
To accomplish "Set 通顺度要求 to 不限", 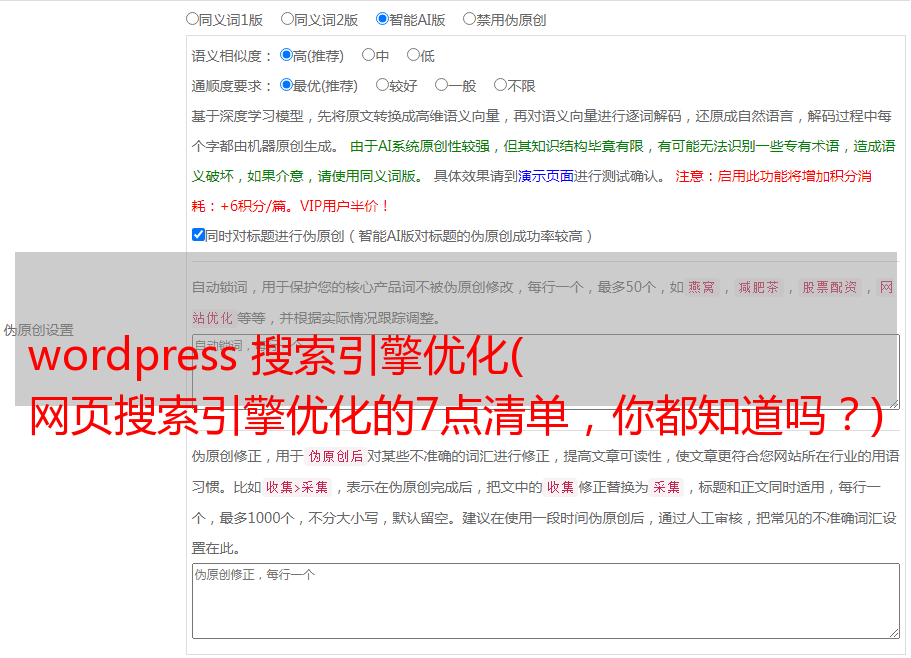I will click(x=500, y=85).
